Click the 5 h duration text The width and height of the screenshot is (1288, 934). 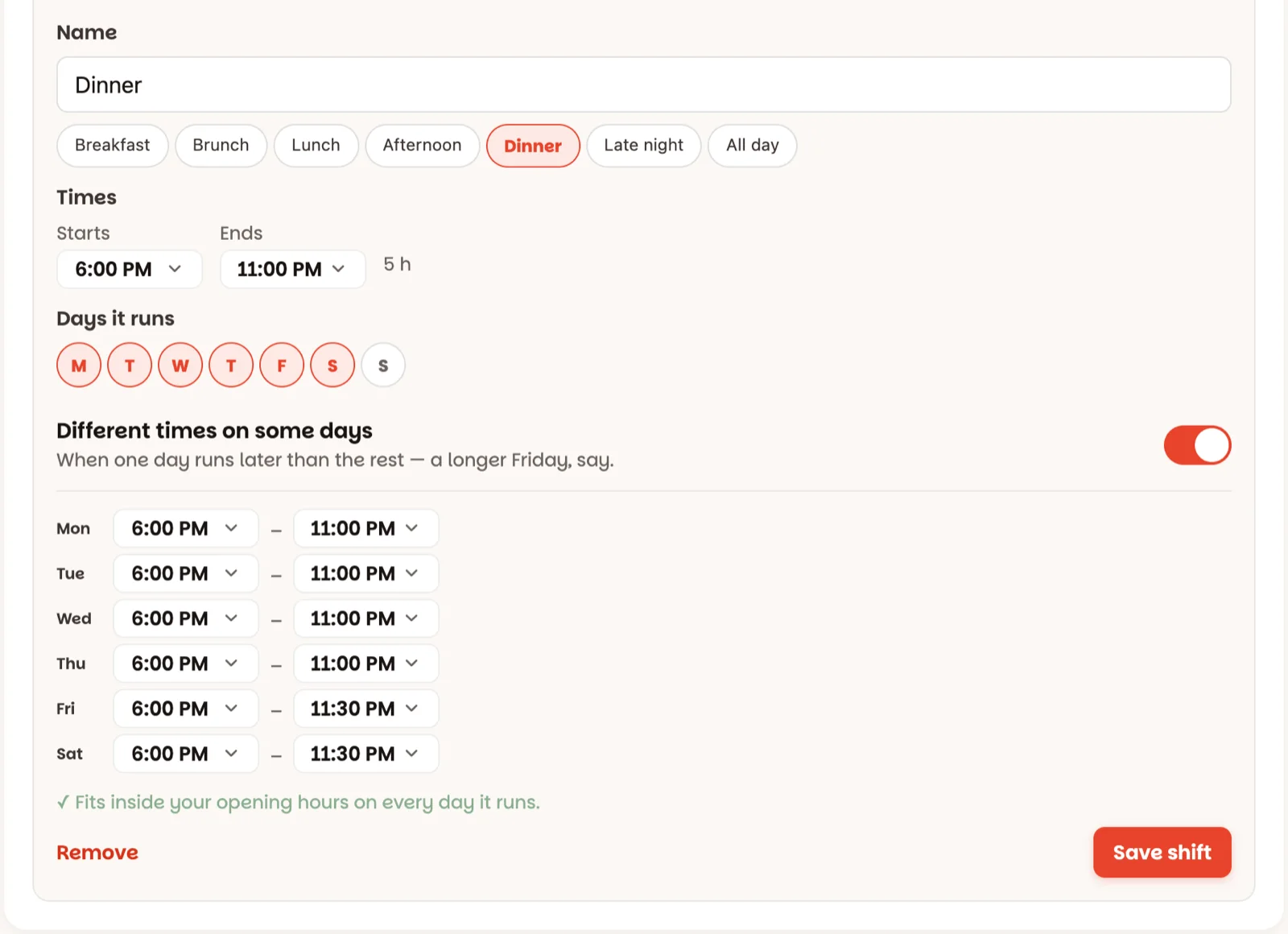pos(397,265)
